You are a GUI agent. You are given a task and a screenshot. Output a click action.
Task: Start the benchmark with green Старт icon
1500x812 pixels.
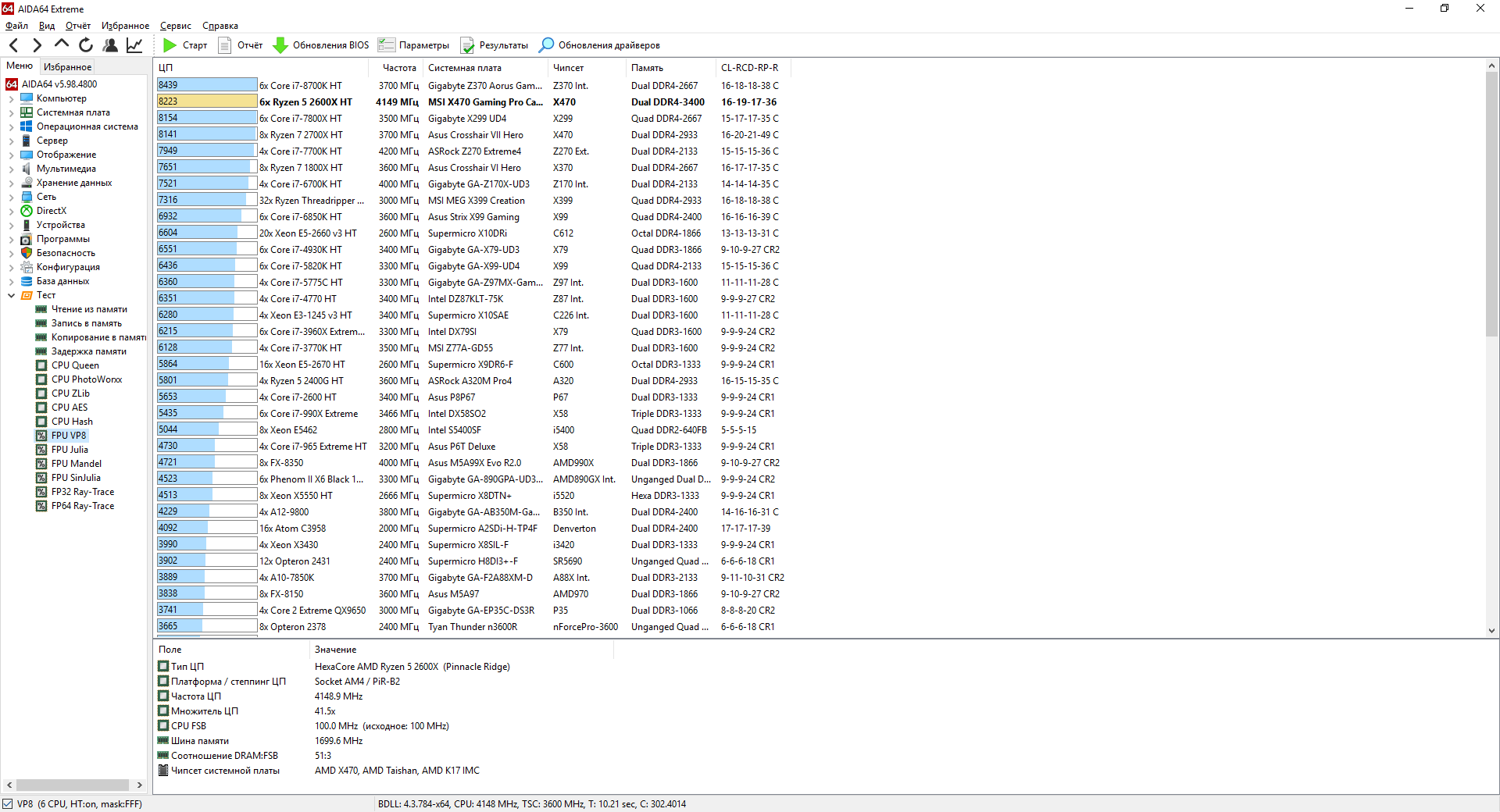click(170, 45)
